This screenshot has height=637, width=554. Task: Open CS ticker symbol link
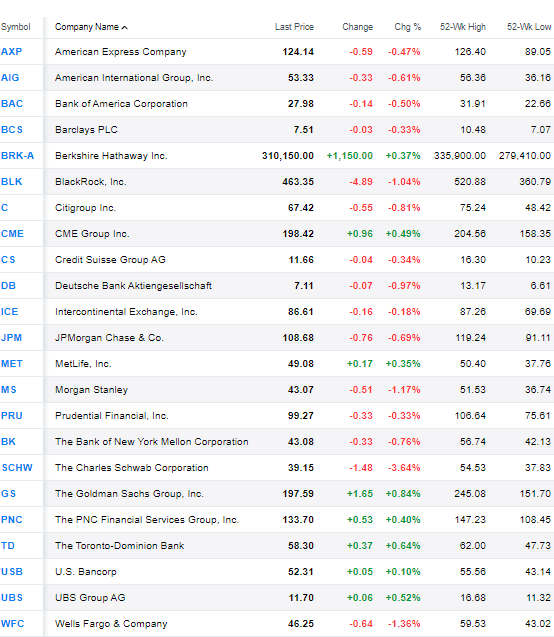point(8,260)
